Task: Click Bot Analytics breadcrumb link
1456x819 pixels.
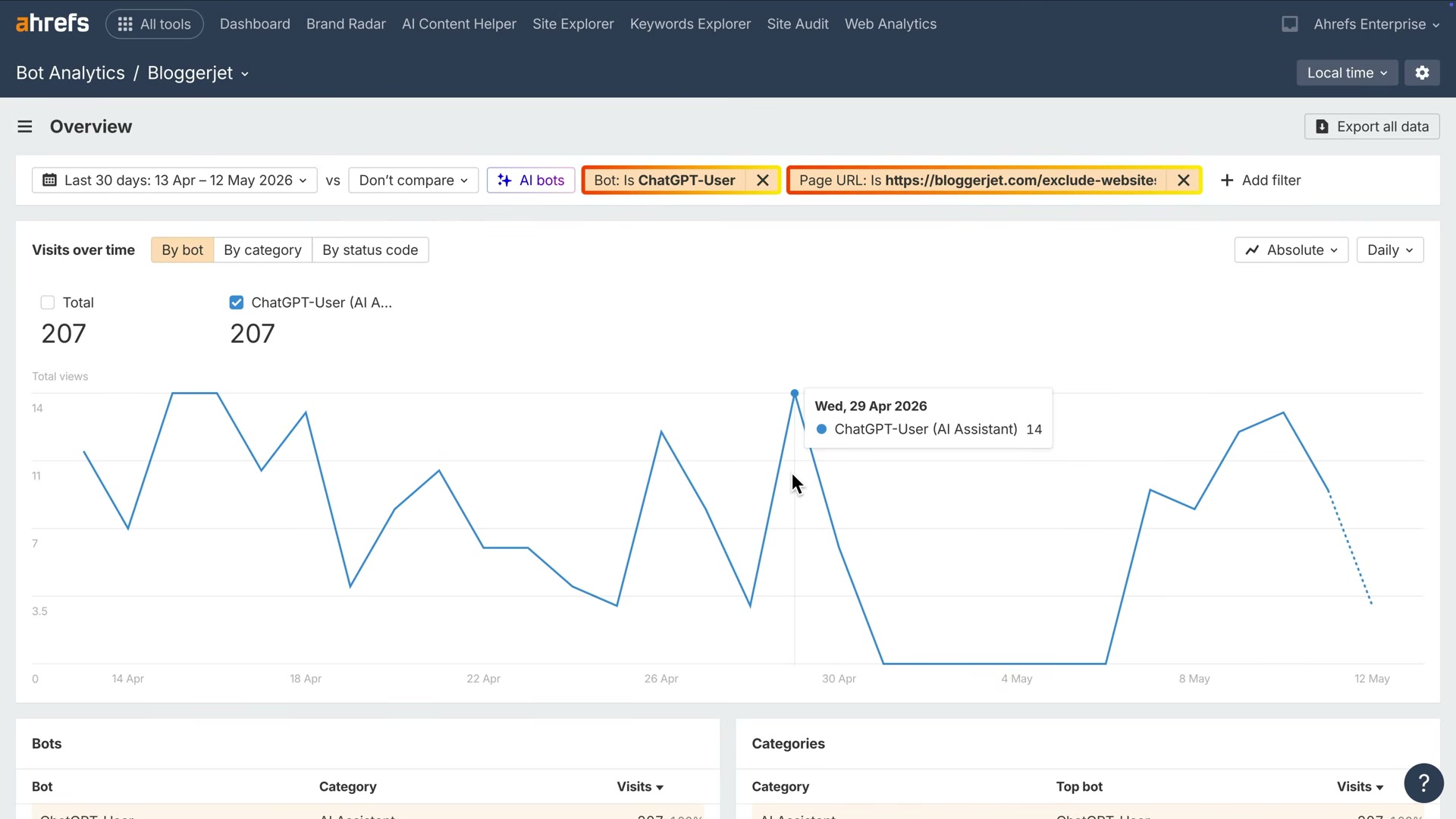Action: [71, 73]
